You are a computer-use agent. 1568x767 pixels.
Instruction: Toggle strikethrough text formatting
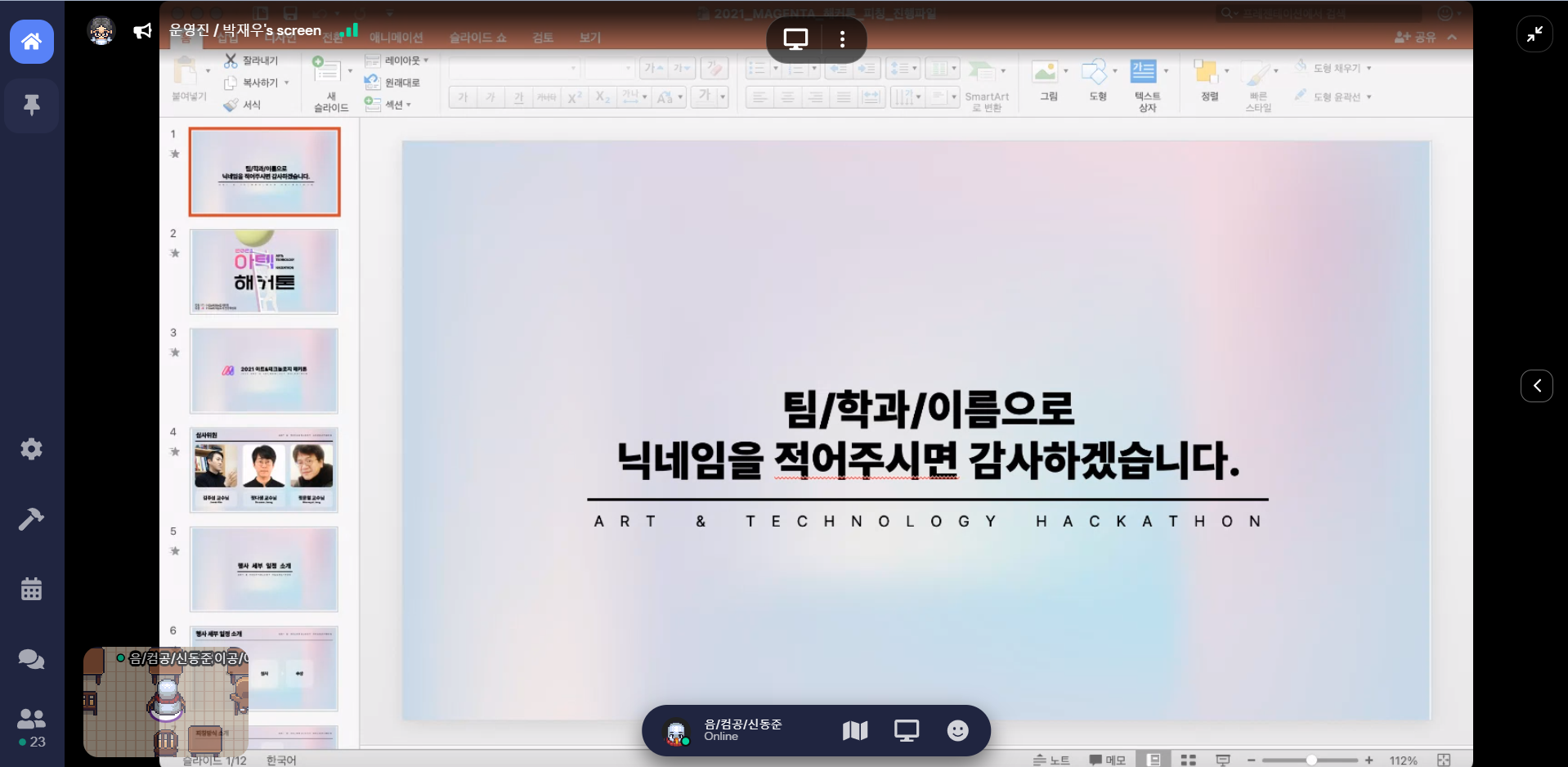(x=546, y=97)
